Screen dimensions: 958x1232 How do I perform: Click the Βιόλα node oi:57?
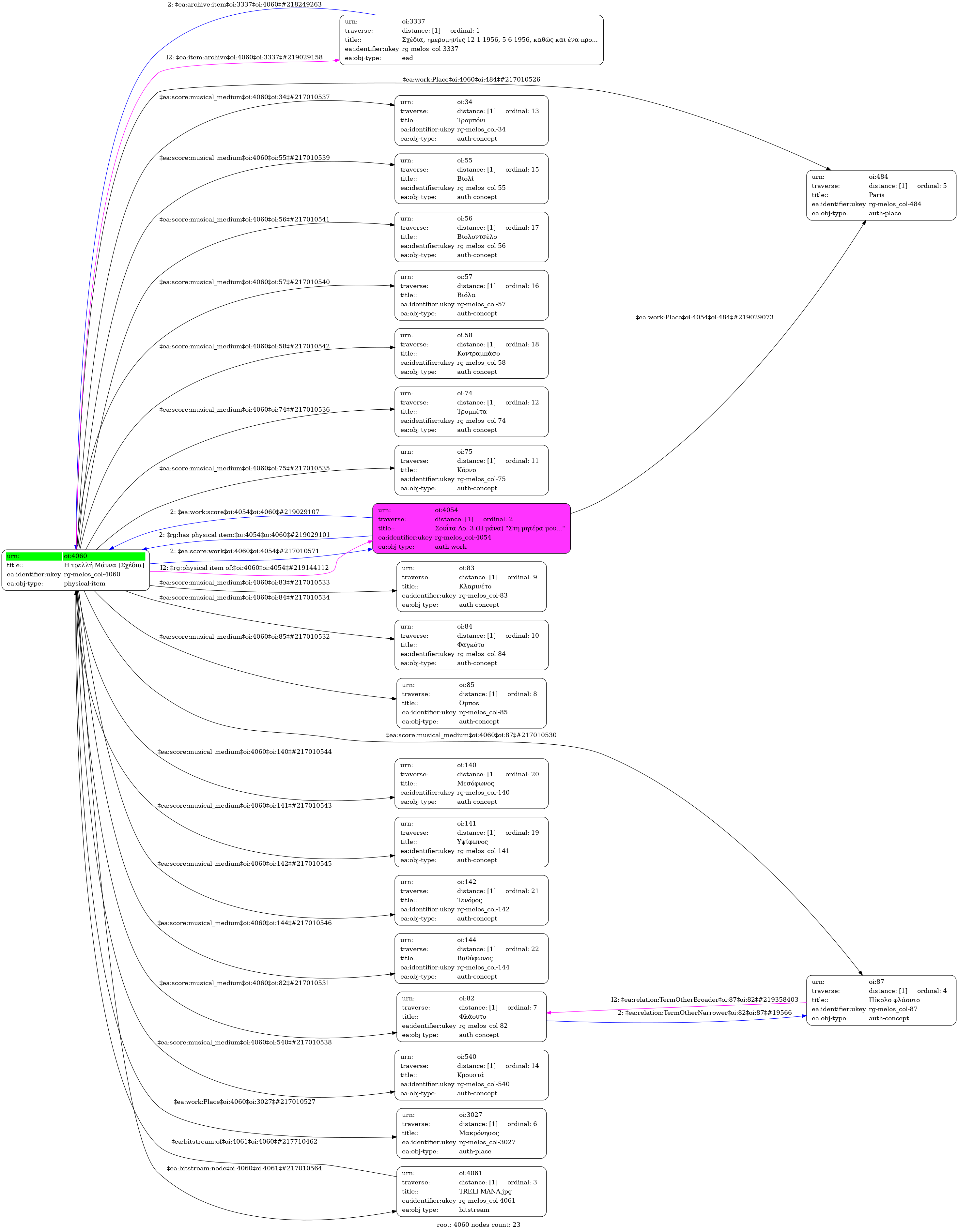(471, 295)
